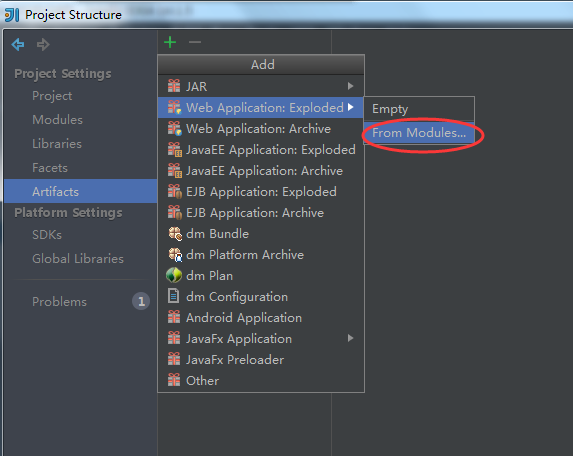This screenshot has height=456, width=573.
Task: Click the Web Application: Exploded icon
Action: pyautogui.click(x=174, y=107)
